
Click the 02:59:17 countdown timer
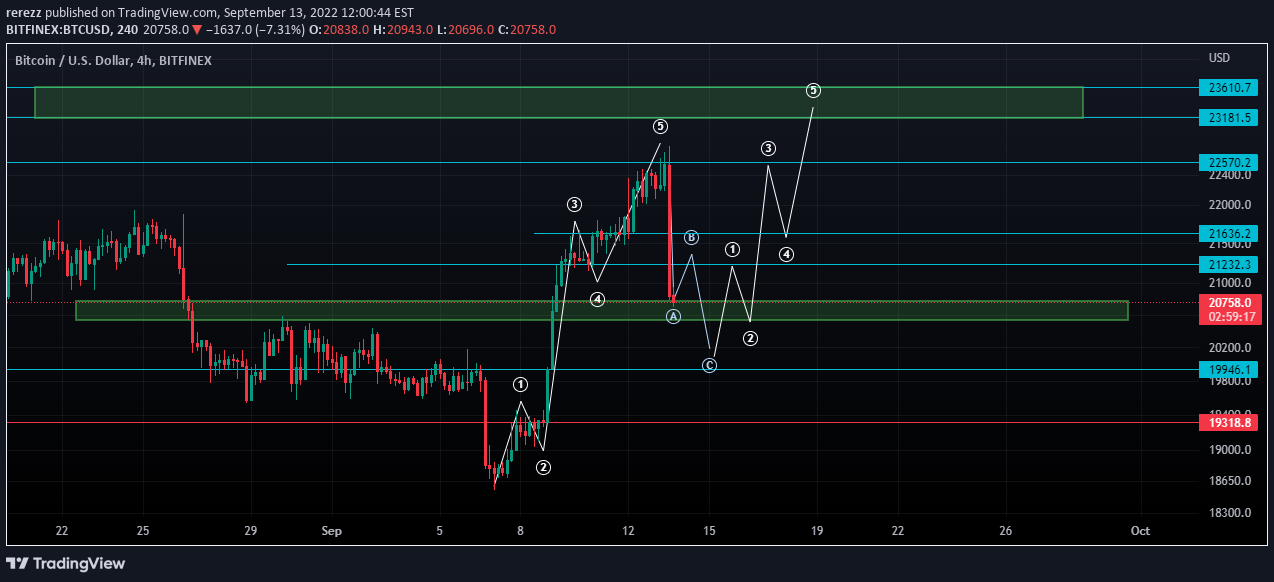click(1229, 316)
